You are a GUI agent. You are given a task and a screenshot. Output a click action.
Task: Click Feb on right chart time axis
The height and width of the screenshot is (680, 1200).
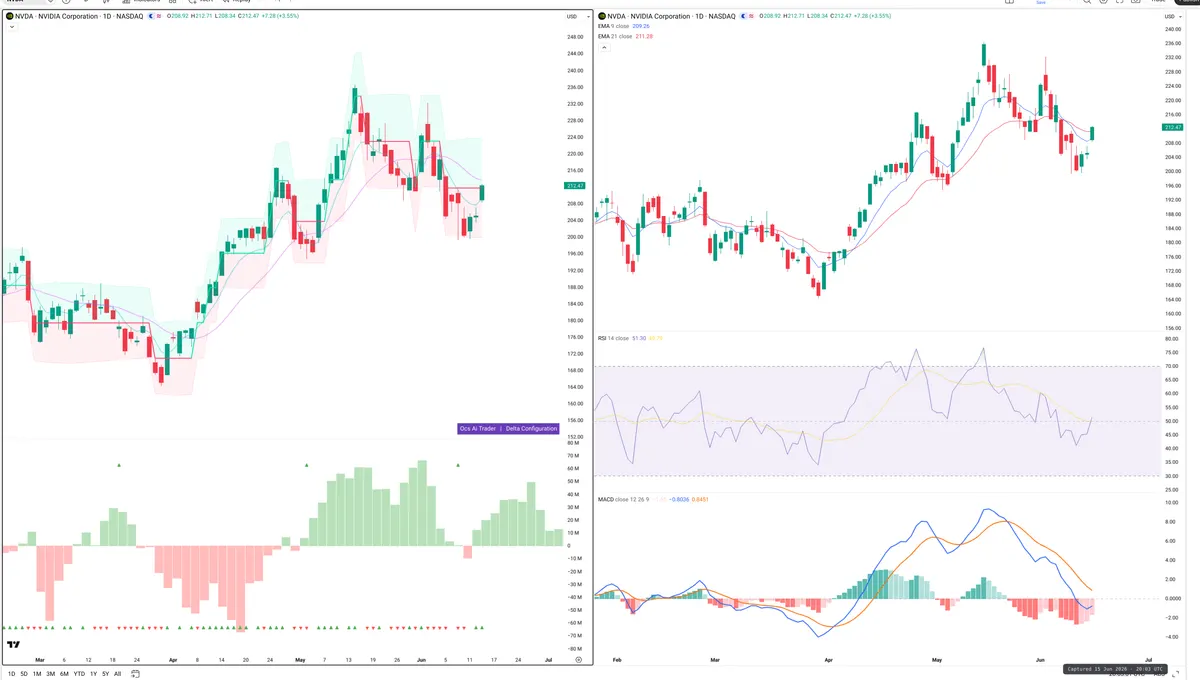point(617,662)
